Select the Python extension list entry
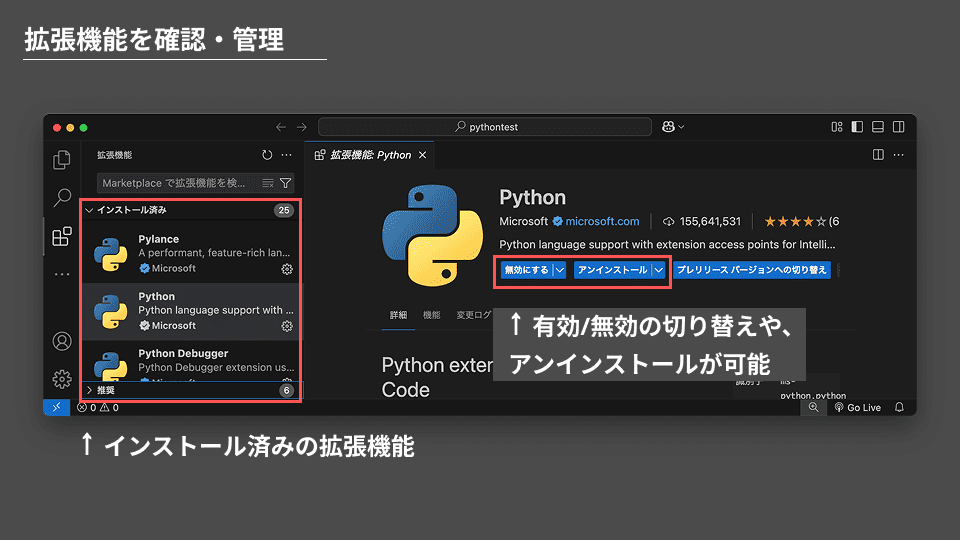960x540 pixels. pos(191,311)
